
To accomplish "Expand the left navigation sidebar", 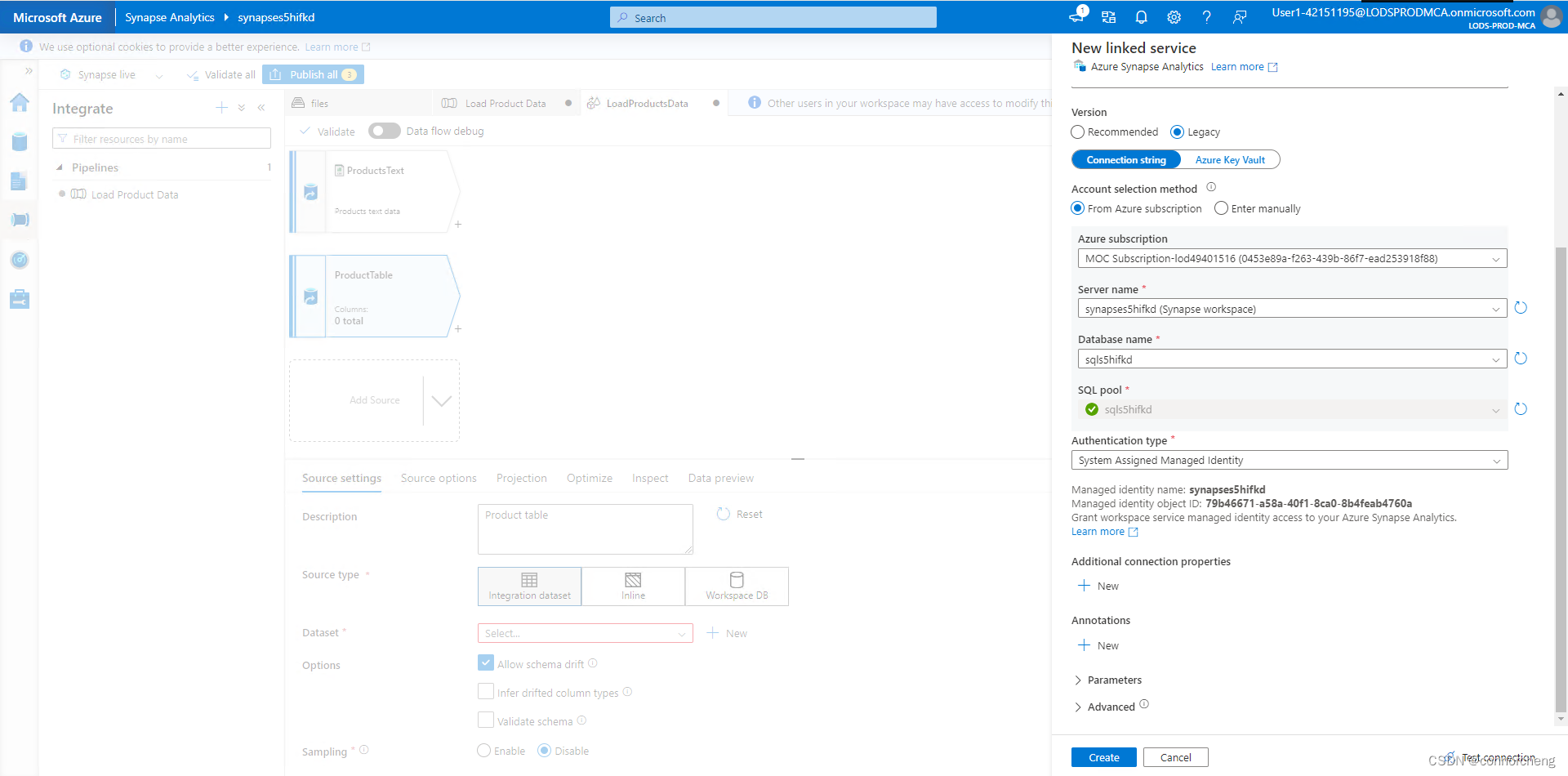I will click(x=29, y=71).
